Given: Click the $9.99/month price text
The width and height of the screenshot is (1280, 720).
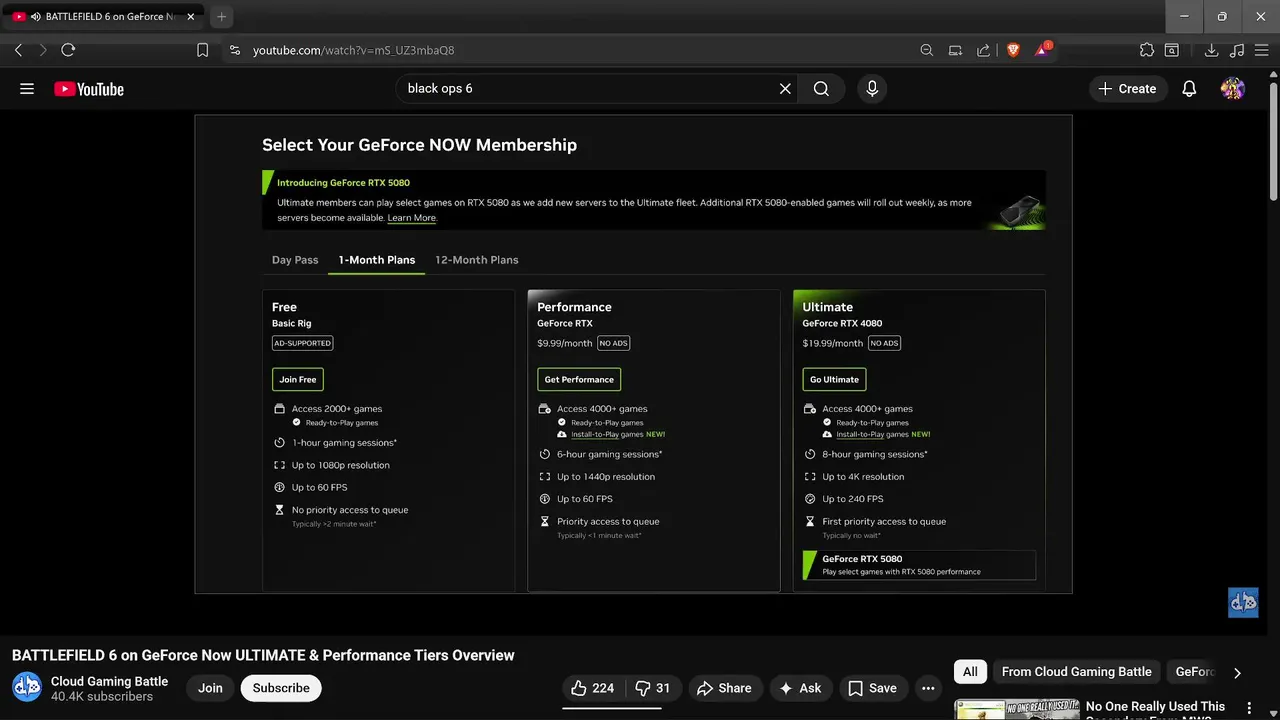Looking at the screenshot, I should coord(565,343).
